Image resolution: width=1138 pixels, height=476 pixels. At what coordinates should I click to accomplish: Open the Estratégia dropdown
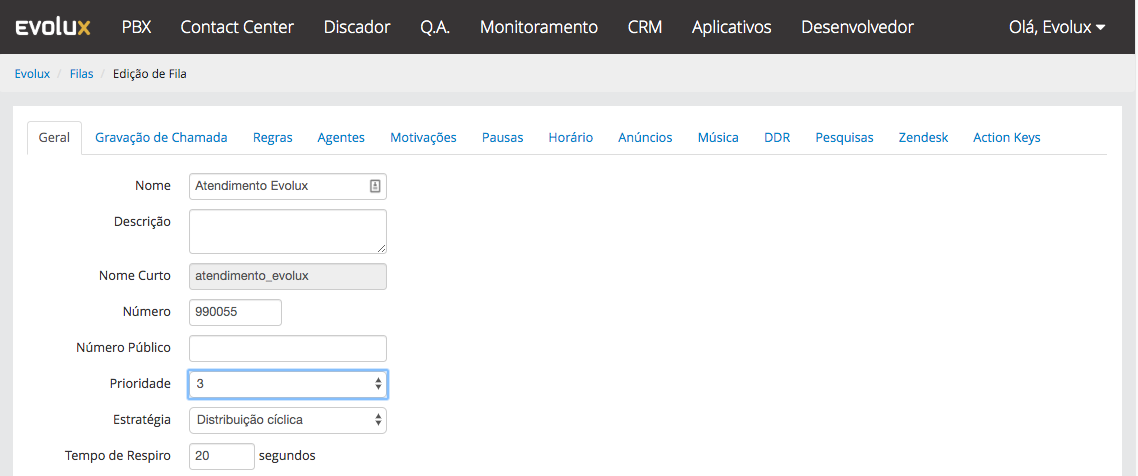287,419
